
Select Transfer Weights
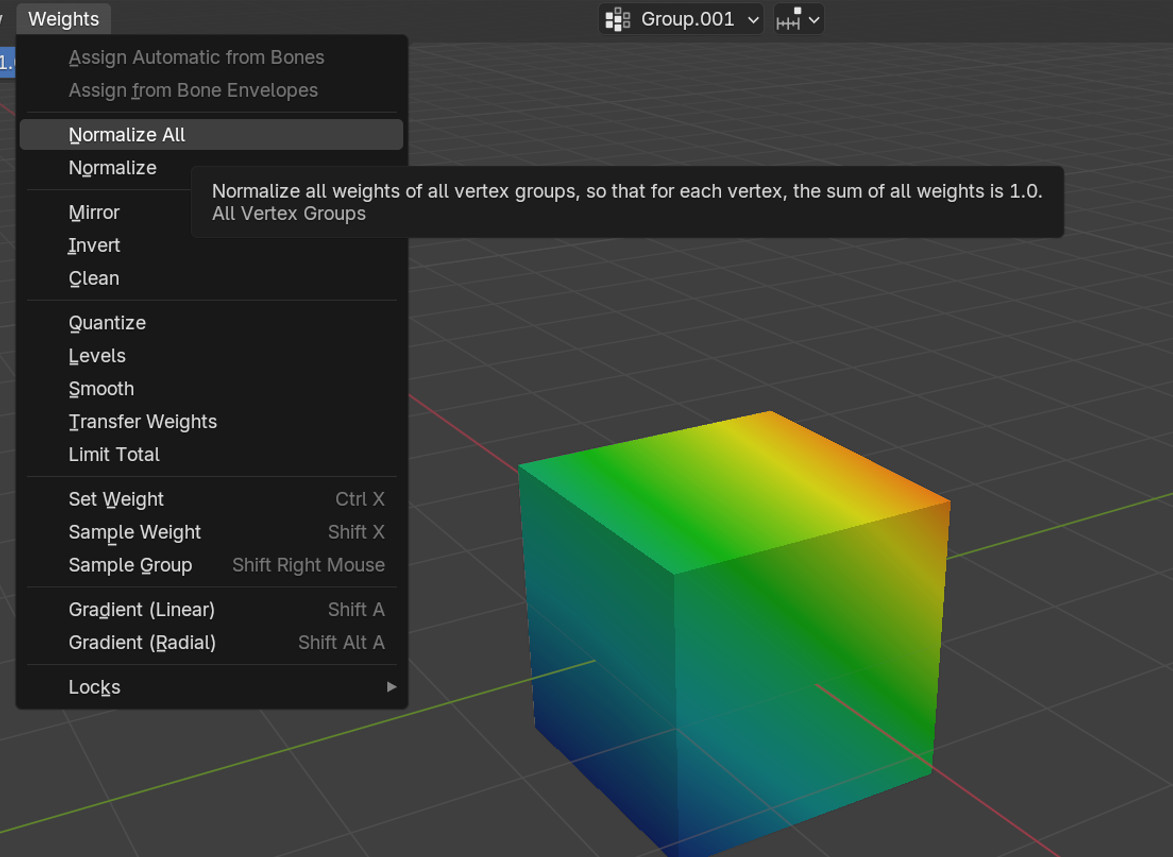[x=211, y=422]
